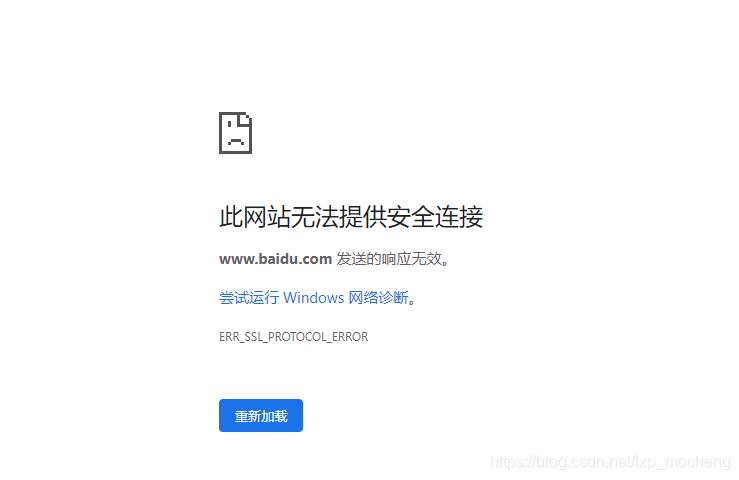Click the sad page error icon
The height and width of the screenshot is (480, 739).
click(236, 133)
